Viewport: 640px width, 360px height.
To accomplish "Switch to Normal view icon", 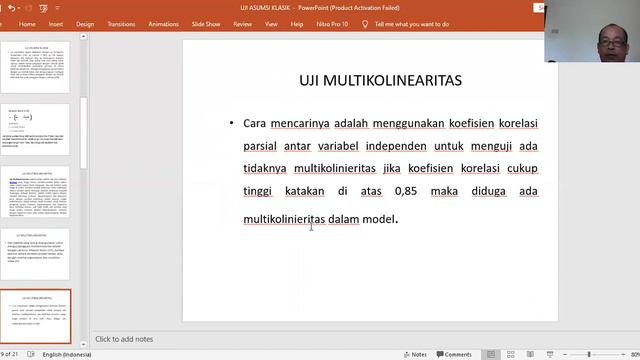I will tap(491, 354).
